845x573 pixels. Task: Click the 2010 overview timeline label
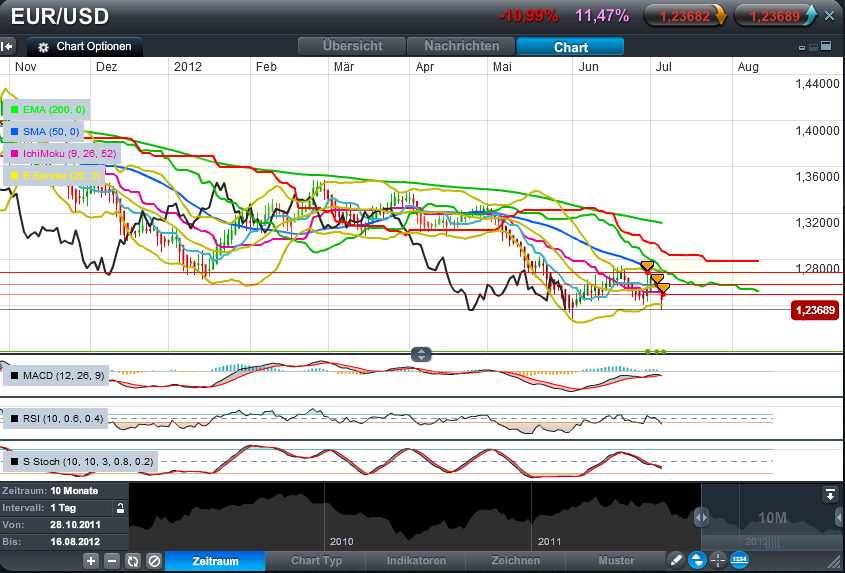(341, 542)
